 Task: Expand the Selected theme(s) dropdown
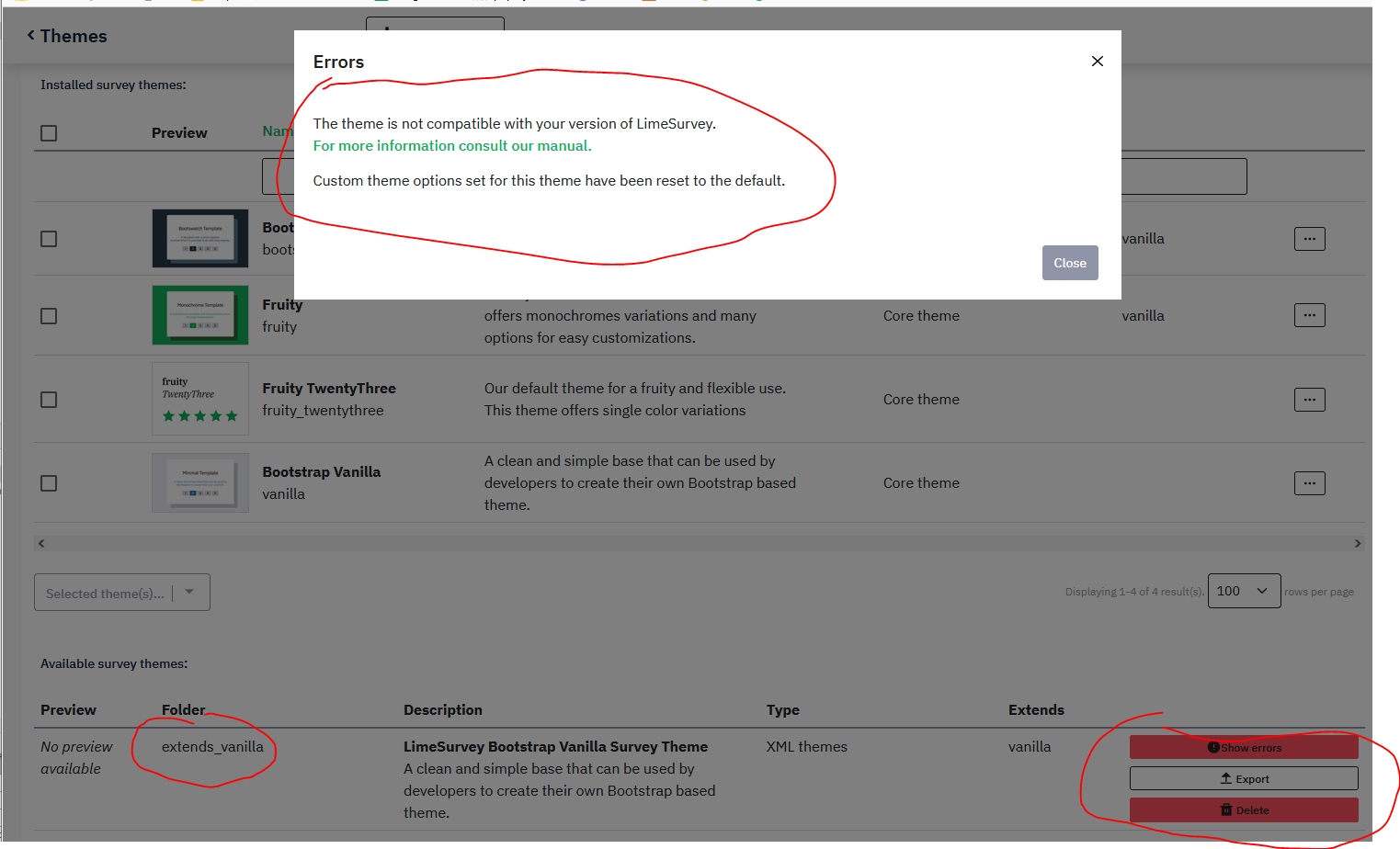[121, 593]
